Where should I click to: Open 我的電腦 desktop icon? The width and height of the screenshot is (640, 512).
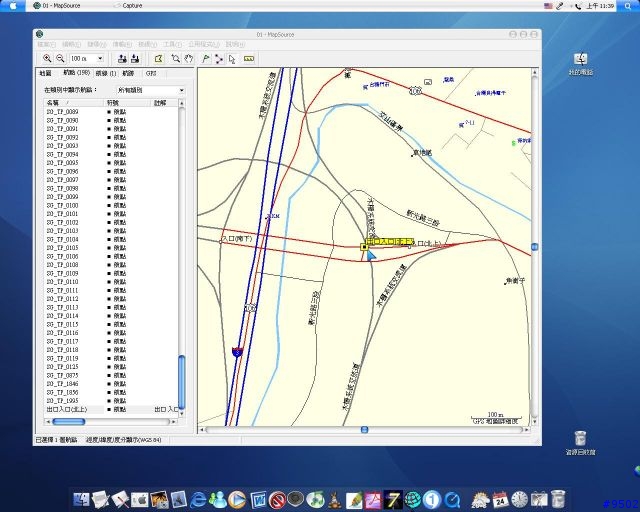click(x=580, y=64)
